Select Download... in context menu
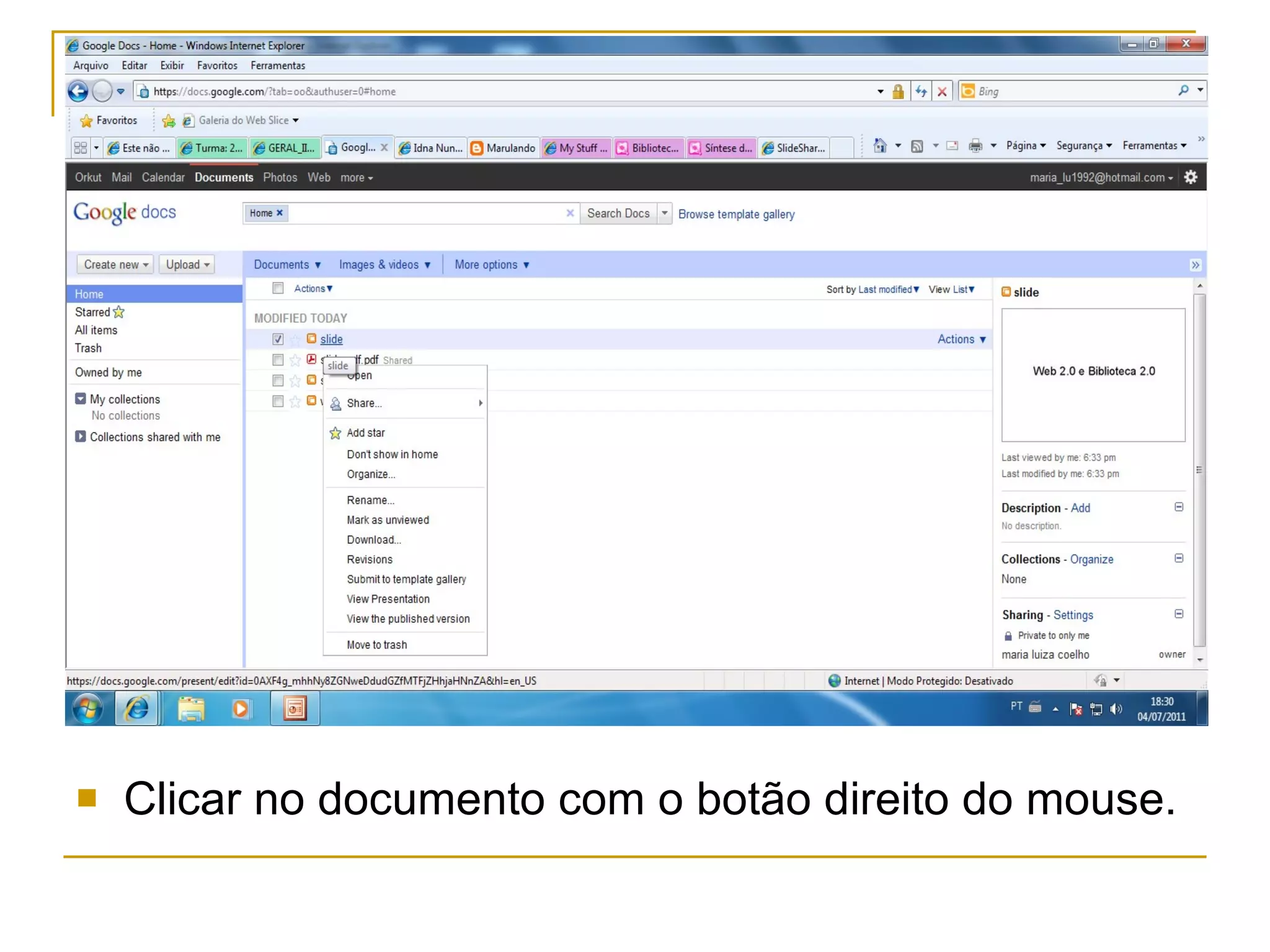Image resolution: width=1270 pixels, height=952 pixels. coord(405,540)
